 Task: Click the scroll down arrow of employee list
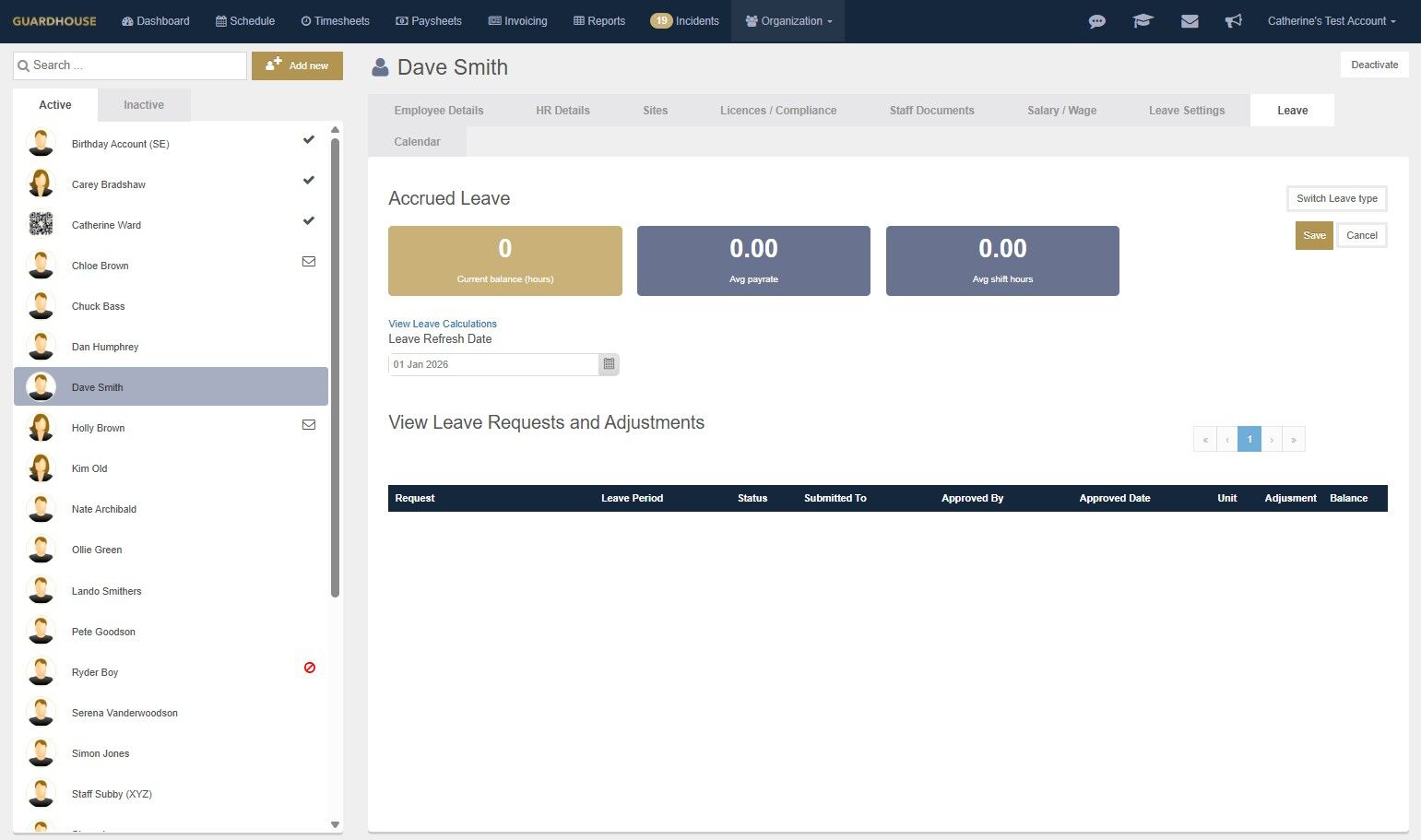pyautogui.click(x=335, y=824)
